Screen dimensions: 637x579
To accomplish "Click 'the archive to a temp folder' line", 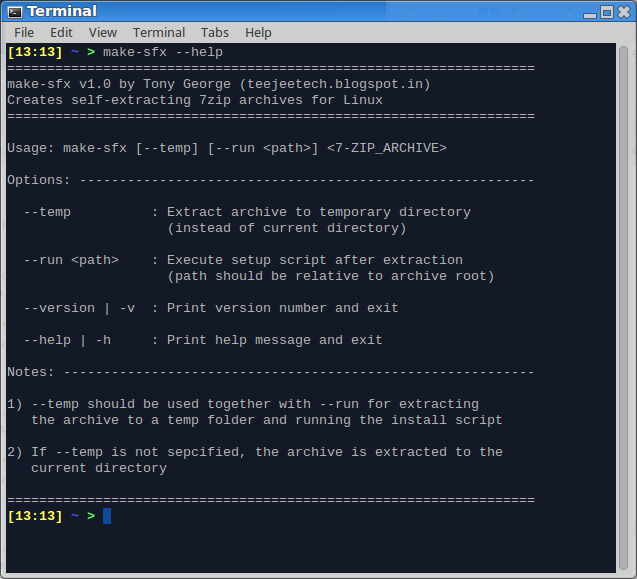I will pos(267,420).
